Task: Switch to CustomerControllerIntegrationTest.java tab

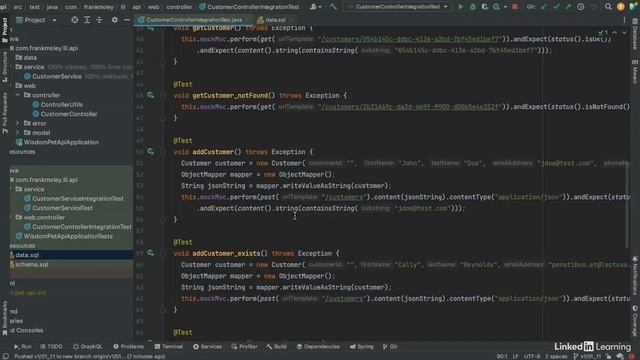Action: pyautogui.click(x=194, y=20)
